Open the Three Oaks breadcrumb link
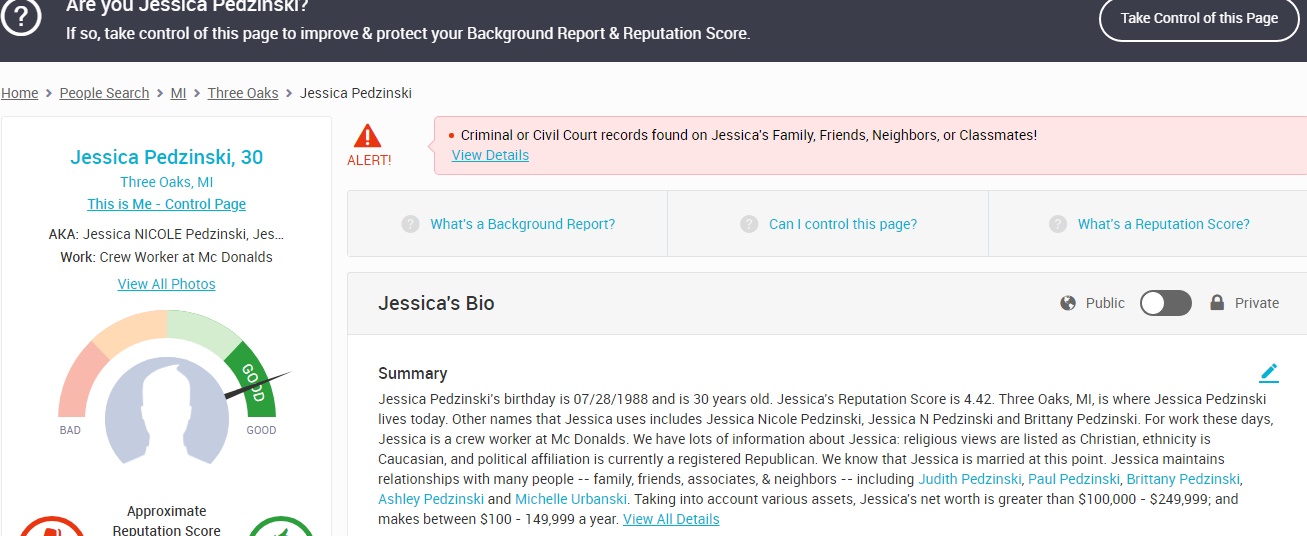 pos(243,93)
